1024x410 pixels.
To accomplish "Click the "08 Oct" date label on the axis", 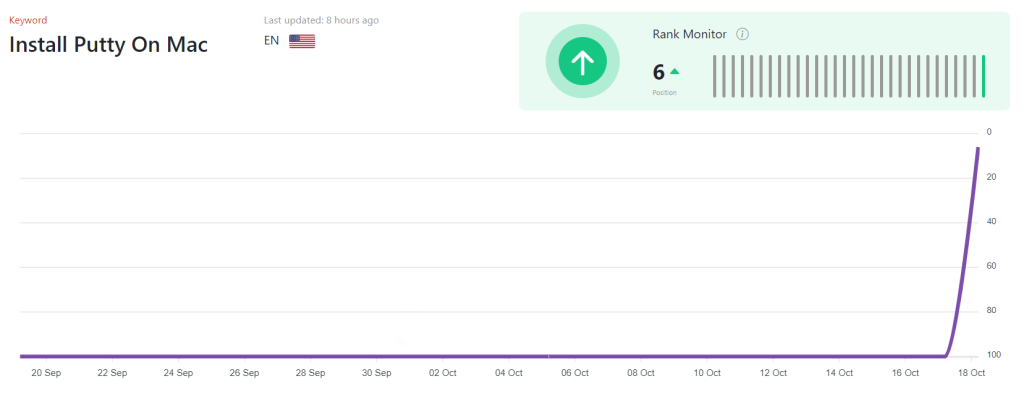I will coord(641,373).
